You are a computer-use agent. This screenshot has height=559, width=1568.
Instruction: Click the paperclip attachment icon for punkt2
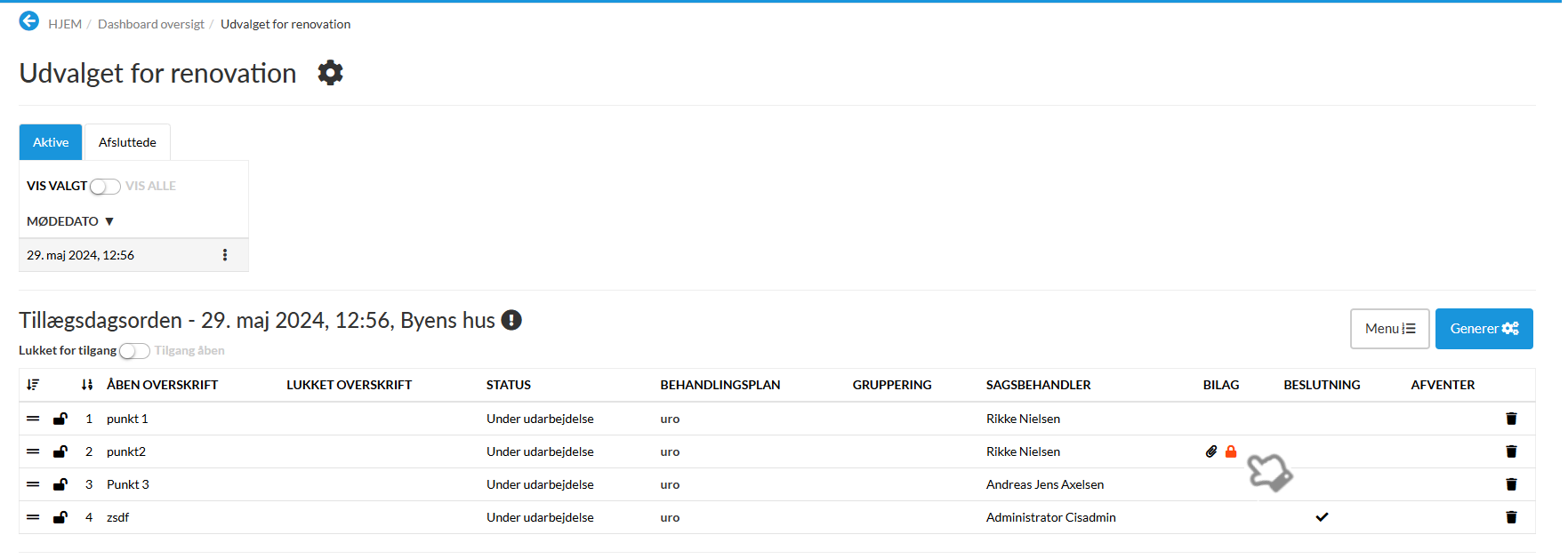pos(1211,451)
